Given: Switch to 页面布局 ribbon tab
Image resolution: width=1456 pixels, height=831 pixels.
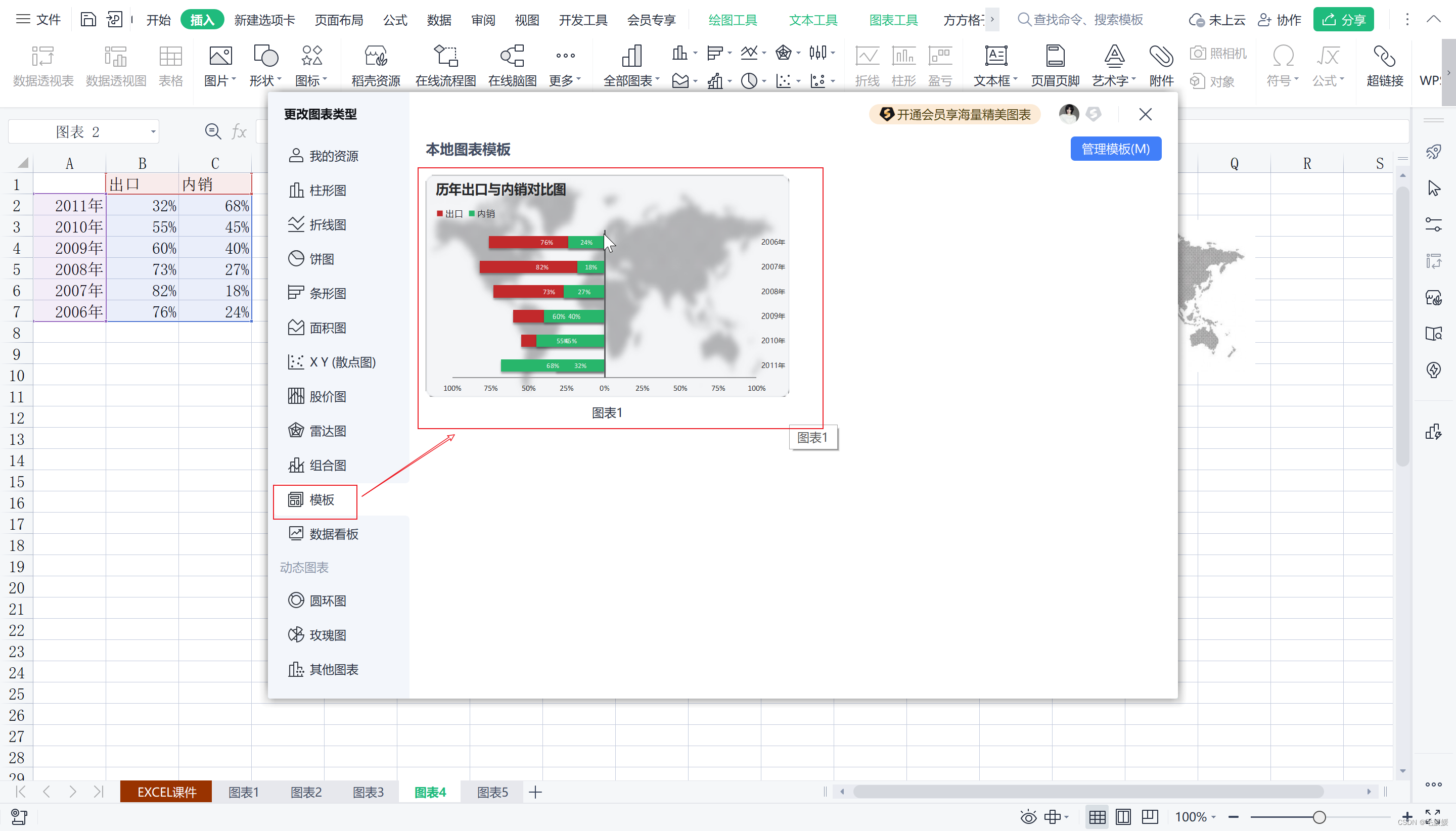Looking at the screenshot, I should 339,20.
